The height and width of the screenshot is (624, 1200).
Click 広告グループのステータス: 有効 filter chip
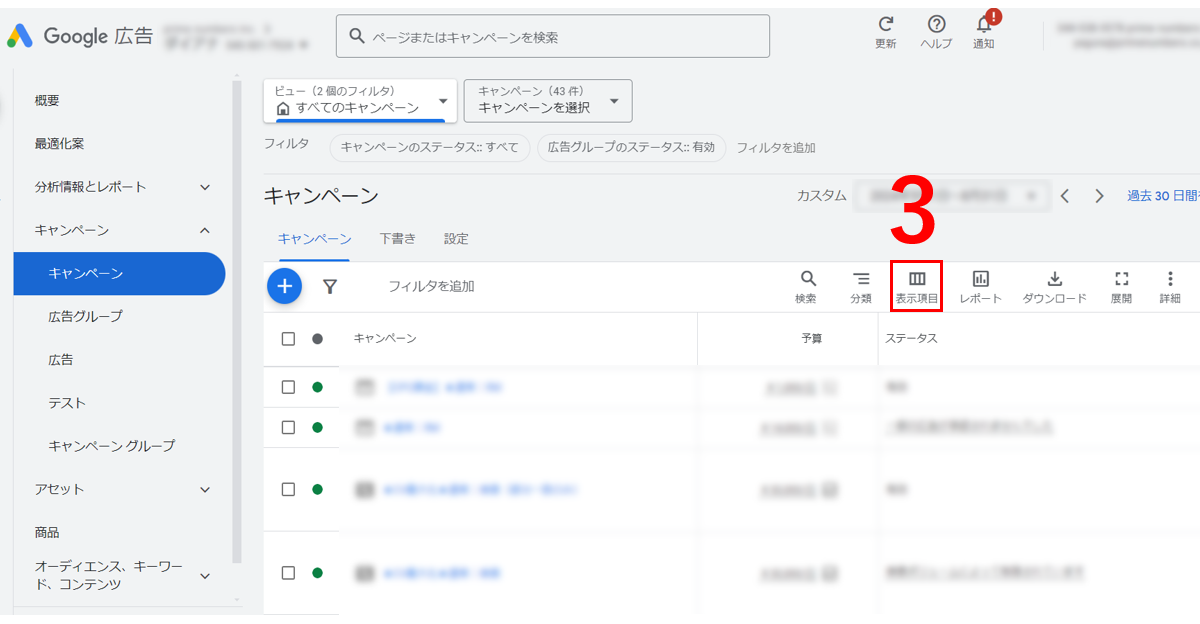coord(631,147)
